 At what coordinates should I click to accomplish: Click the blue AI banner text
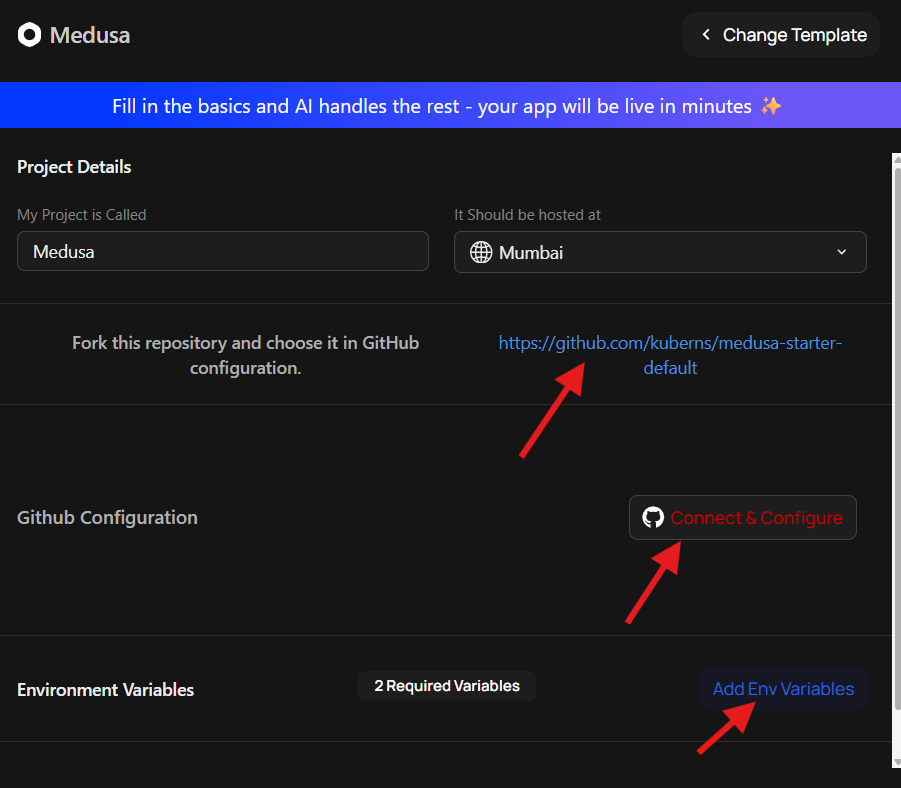(x=432, y=106)
